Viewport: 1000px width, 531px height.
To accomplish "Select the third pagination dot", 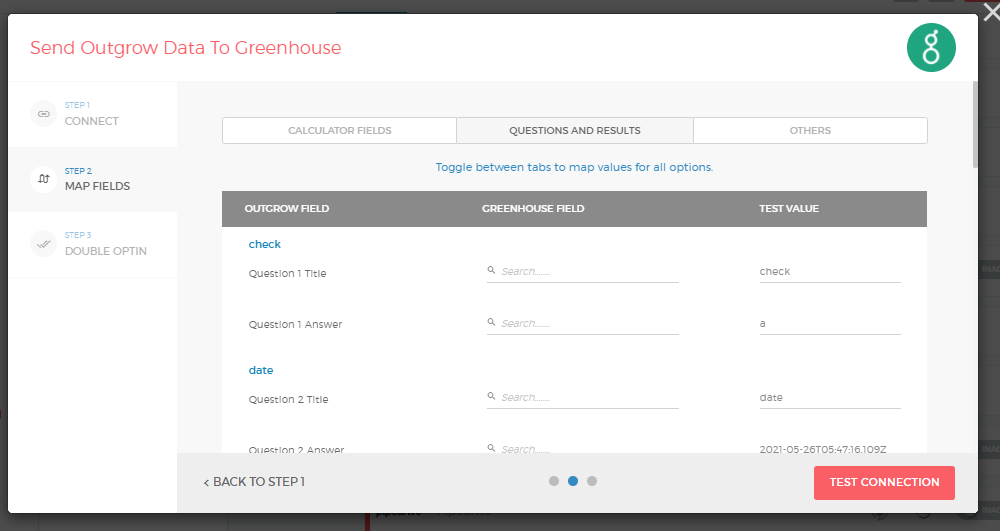I will pos(592,481).
